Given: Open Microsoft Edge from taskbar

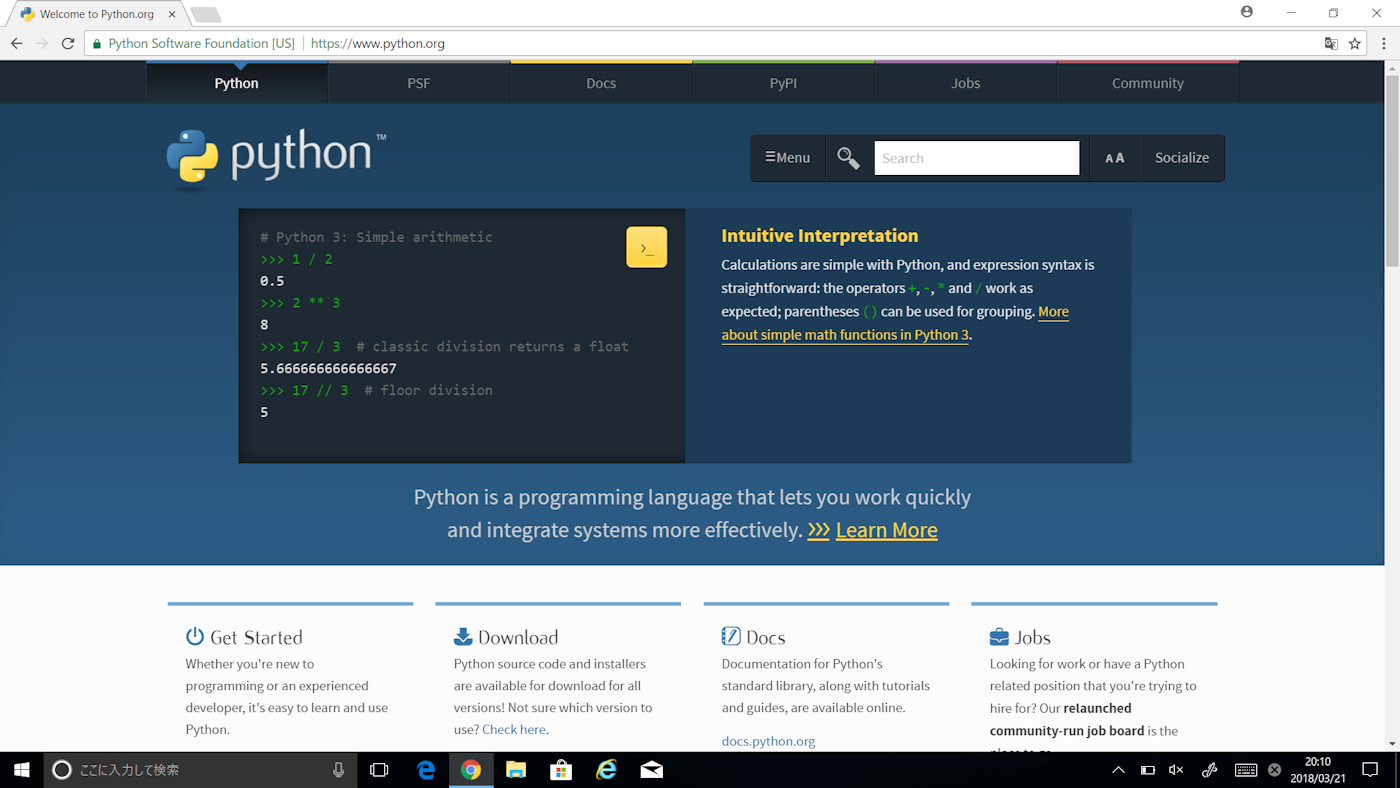Looking at the screenshot, I should [426, 770].
